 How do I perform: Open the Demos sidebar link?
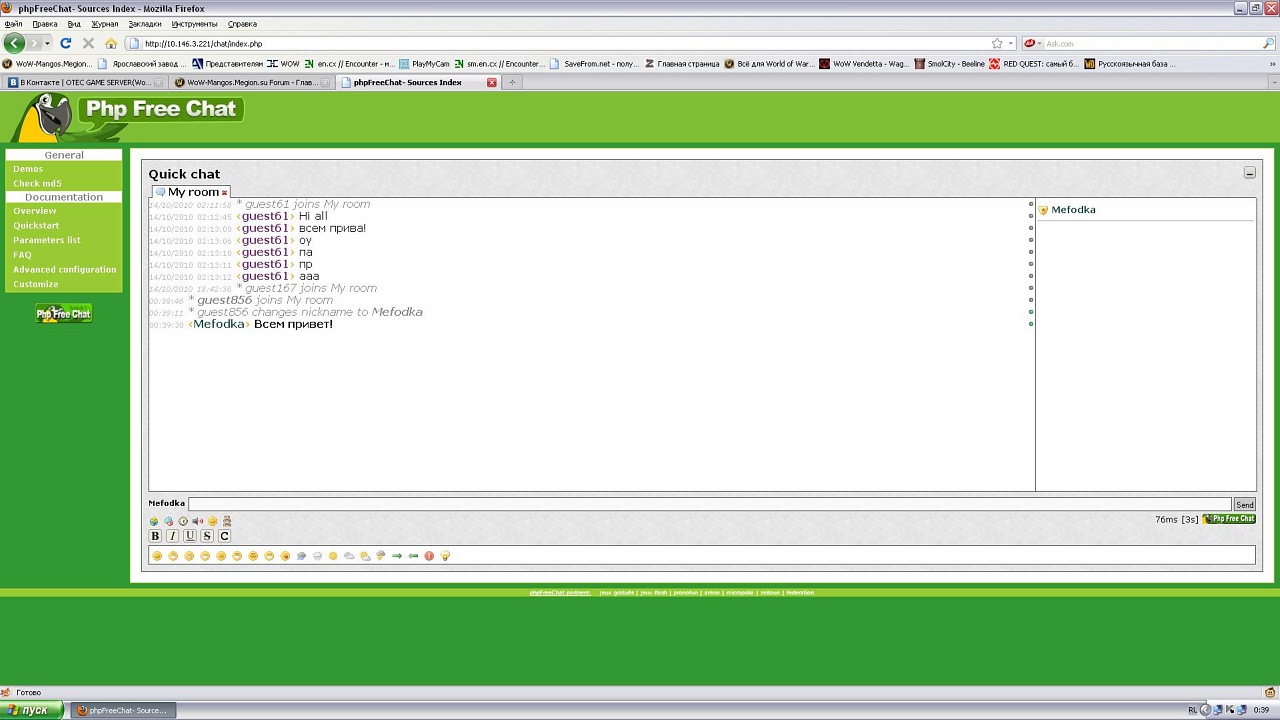28,169
